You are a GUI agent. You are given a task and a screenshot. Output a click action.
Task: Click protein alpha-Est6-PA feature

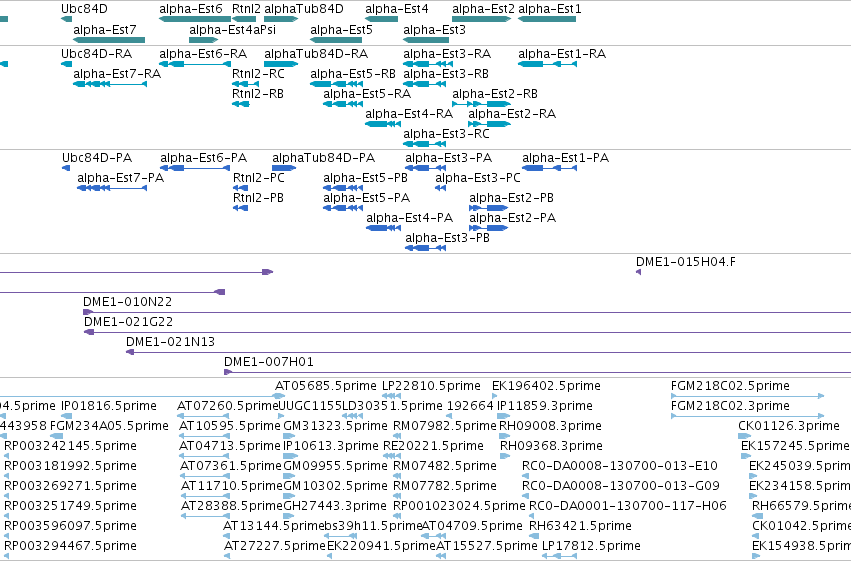(x=195, y=168)
